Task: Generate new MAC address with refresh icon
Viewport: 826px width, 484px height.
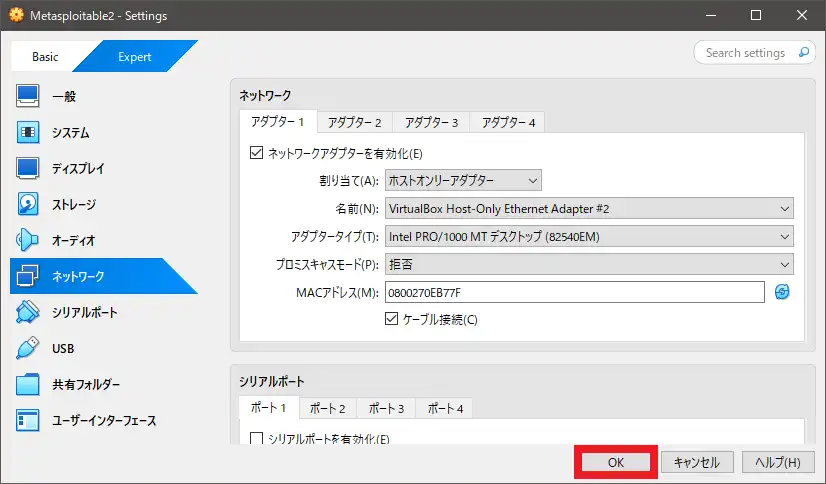Action: tap(782, 292)
